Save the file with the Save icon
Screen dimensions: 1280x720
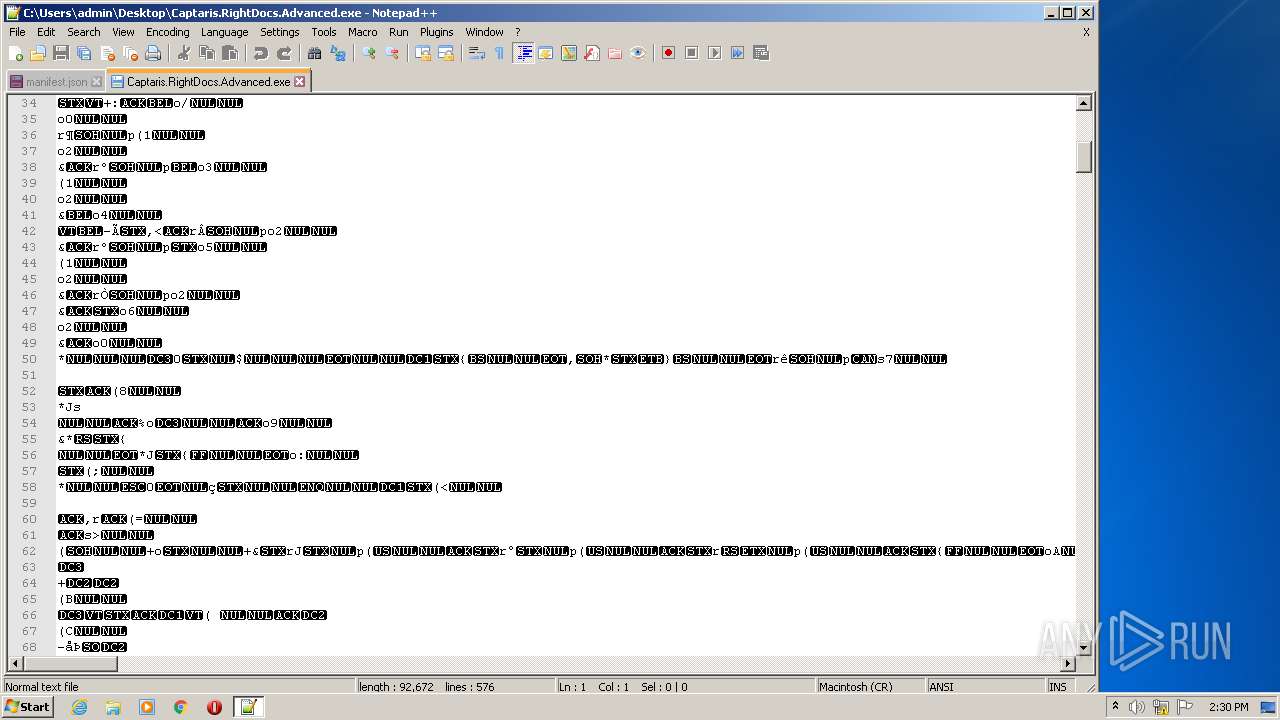[x=61, y=53]
